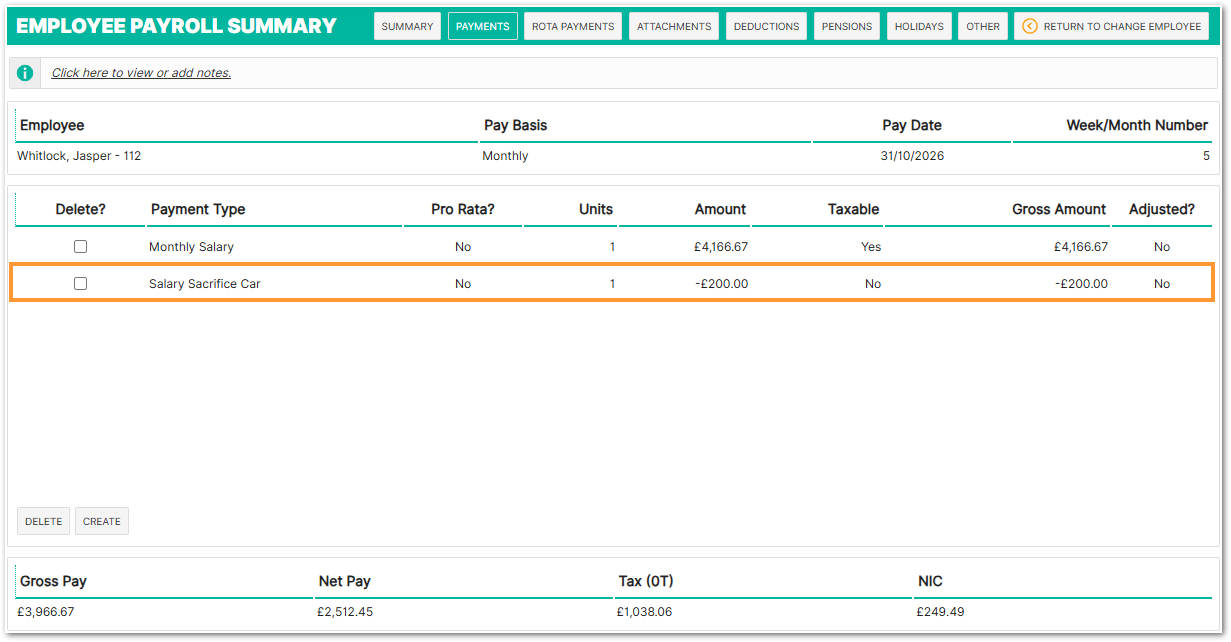
Task: Open the Summary tab
Action: click(407, 26)
